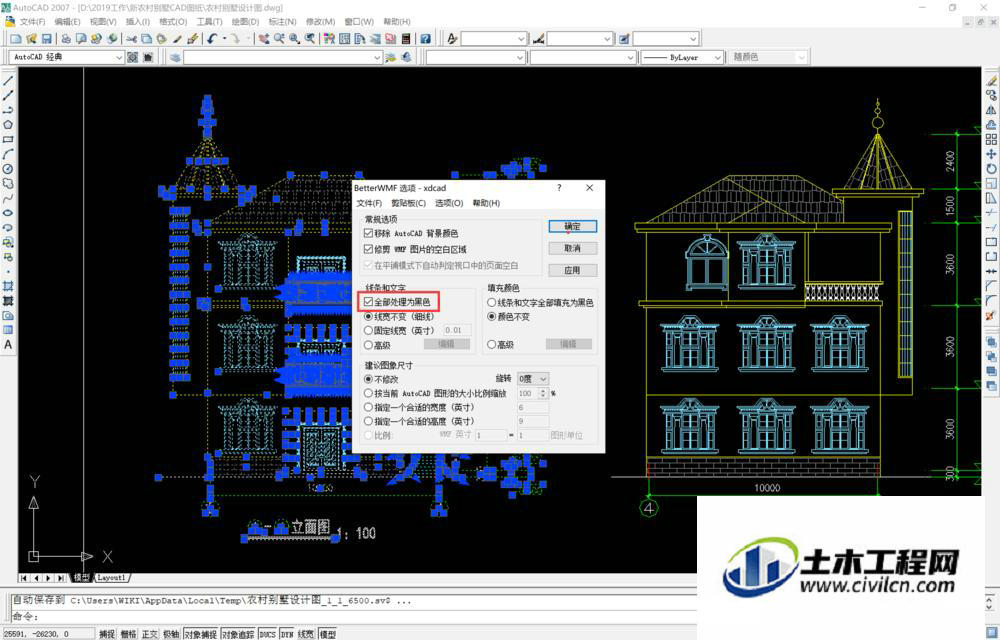Toggle the 全部处理为黑色 checkbox
The width and height of the screenshot is (1000, 640).
tap(369, 302)
